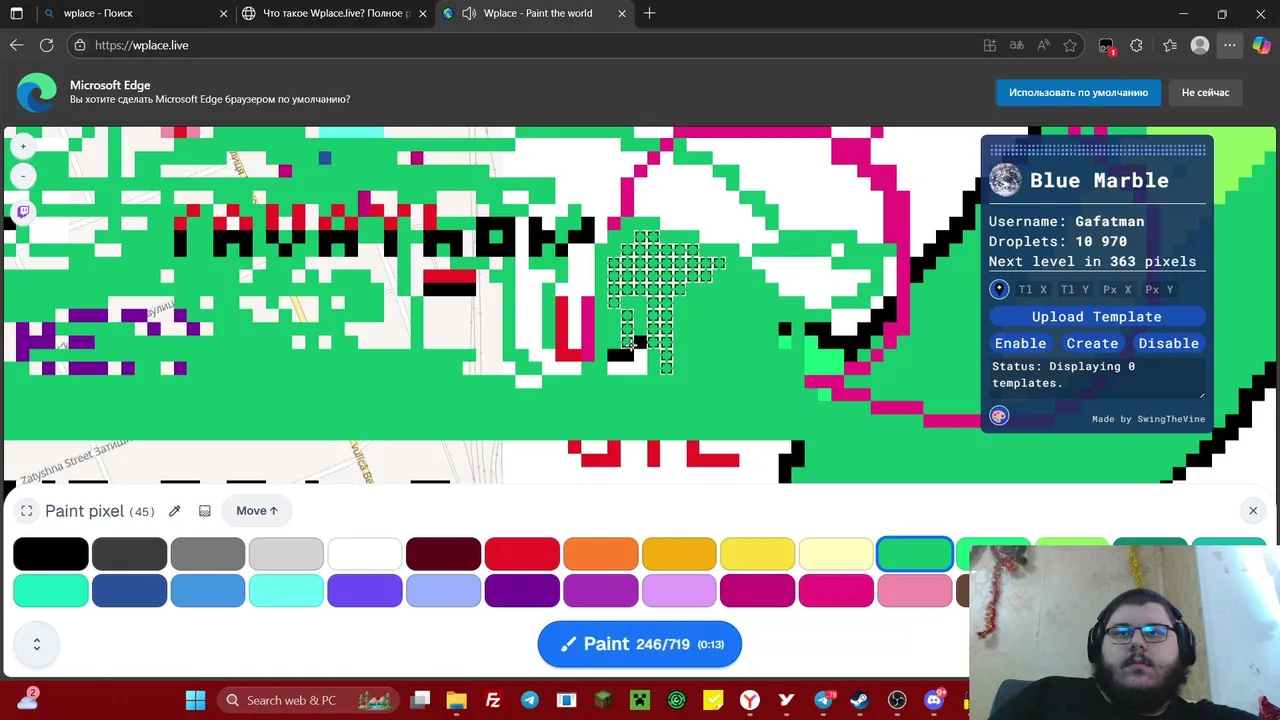Select the selected green color swatch
This screenshot has width=1280, height=720.
[914, 554]
